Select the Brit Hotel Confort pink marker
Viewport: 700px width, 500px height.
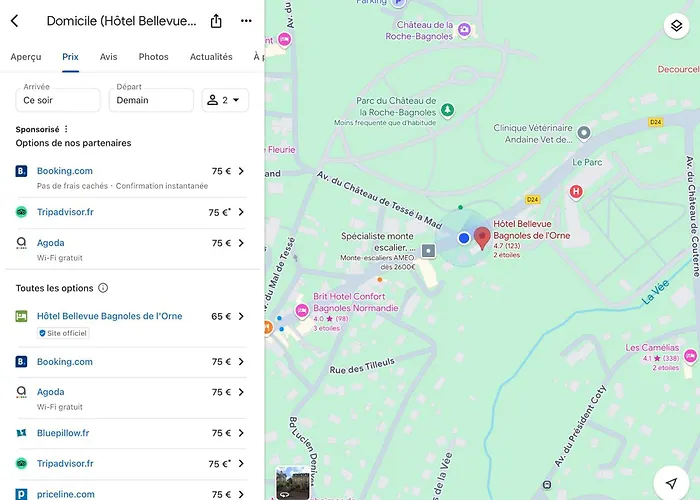302,311
